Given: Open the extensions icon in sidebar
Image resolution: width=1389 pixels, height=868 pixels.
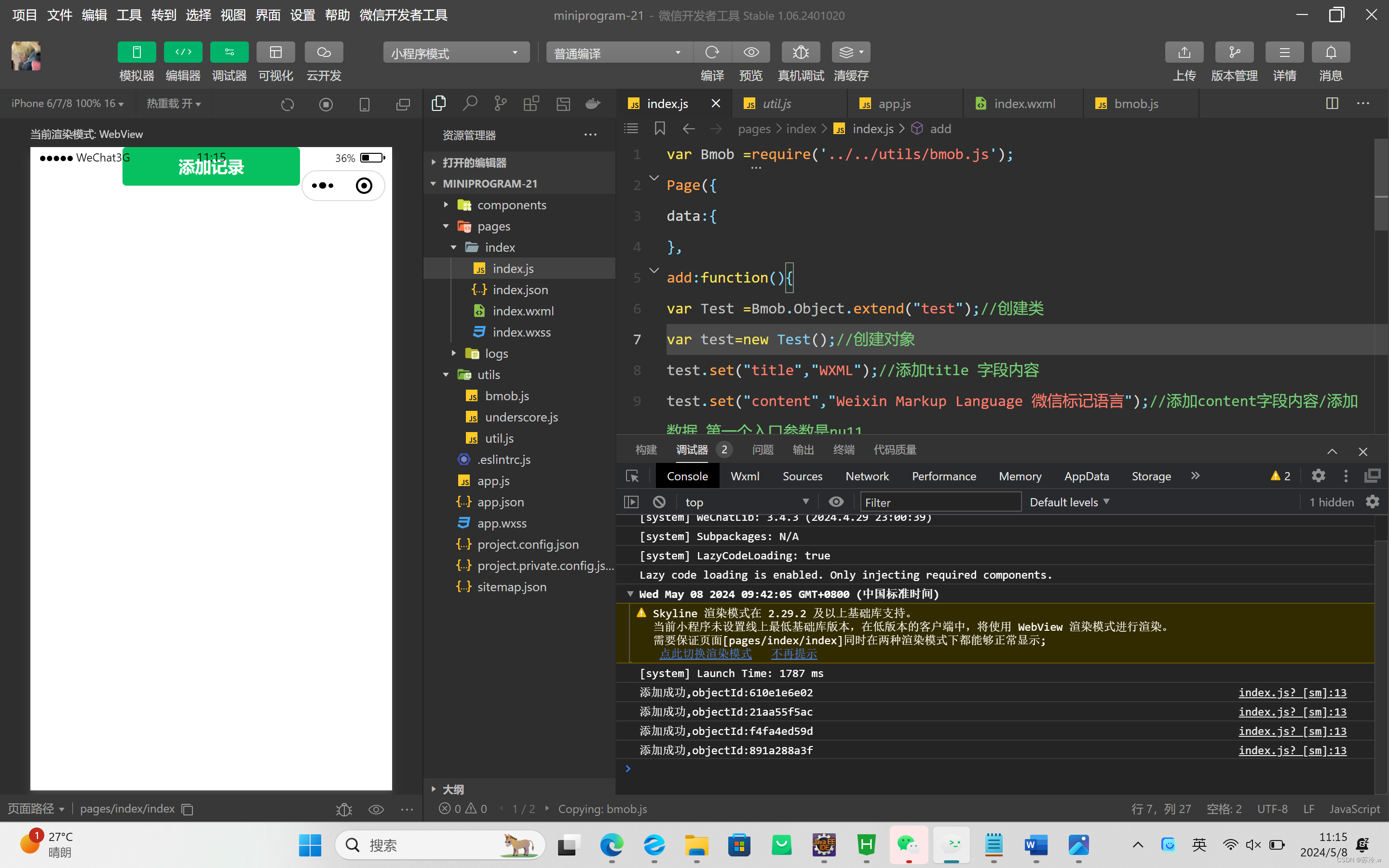Looking at the screenshot, I should [x=531, y=103].
